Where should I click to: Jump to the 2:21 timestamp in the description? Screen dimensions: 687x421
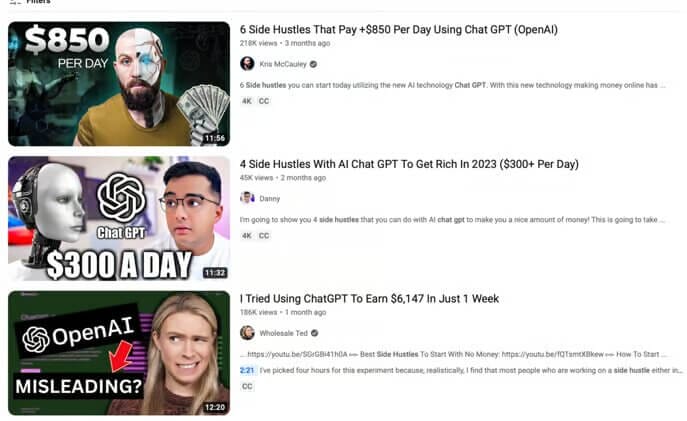point(247,370)
